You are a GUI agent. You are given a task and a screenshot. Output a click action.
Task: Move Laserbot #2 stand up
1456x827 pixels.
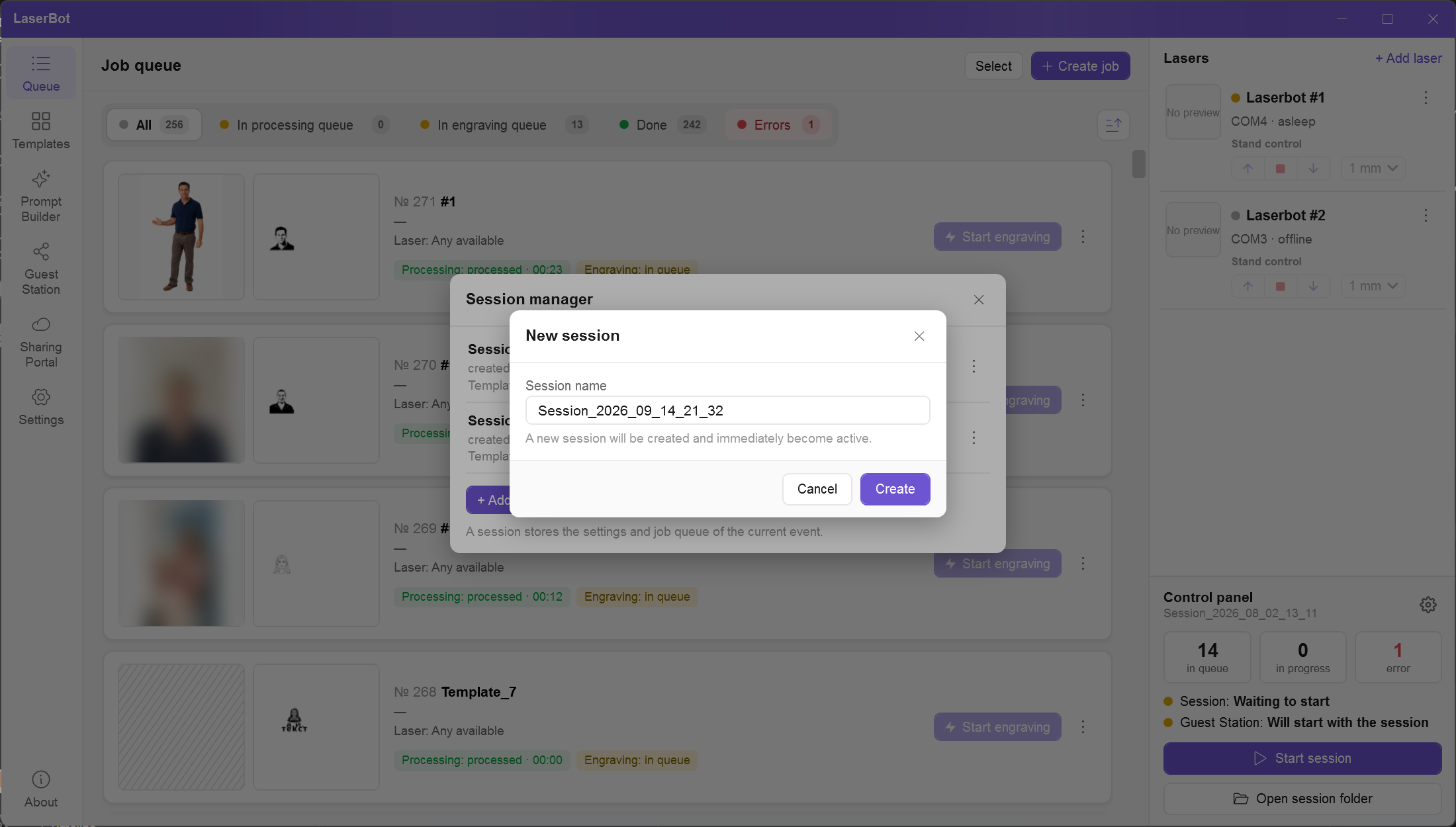point(1248,286)
